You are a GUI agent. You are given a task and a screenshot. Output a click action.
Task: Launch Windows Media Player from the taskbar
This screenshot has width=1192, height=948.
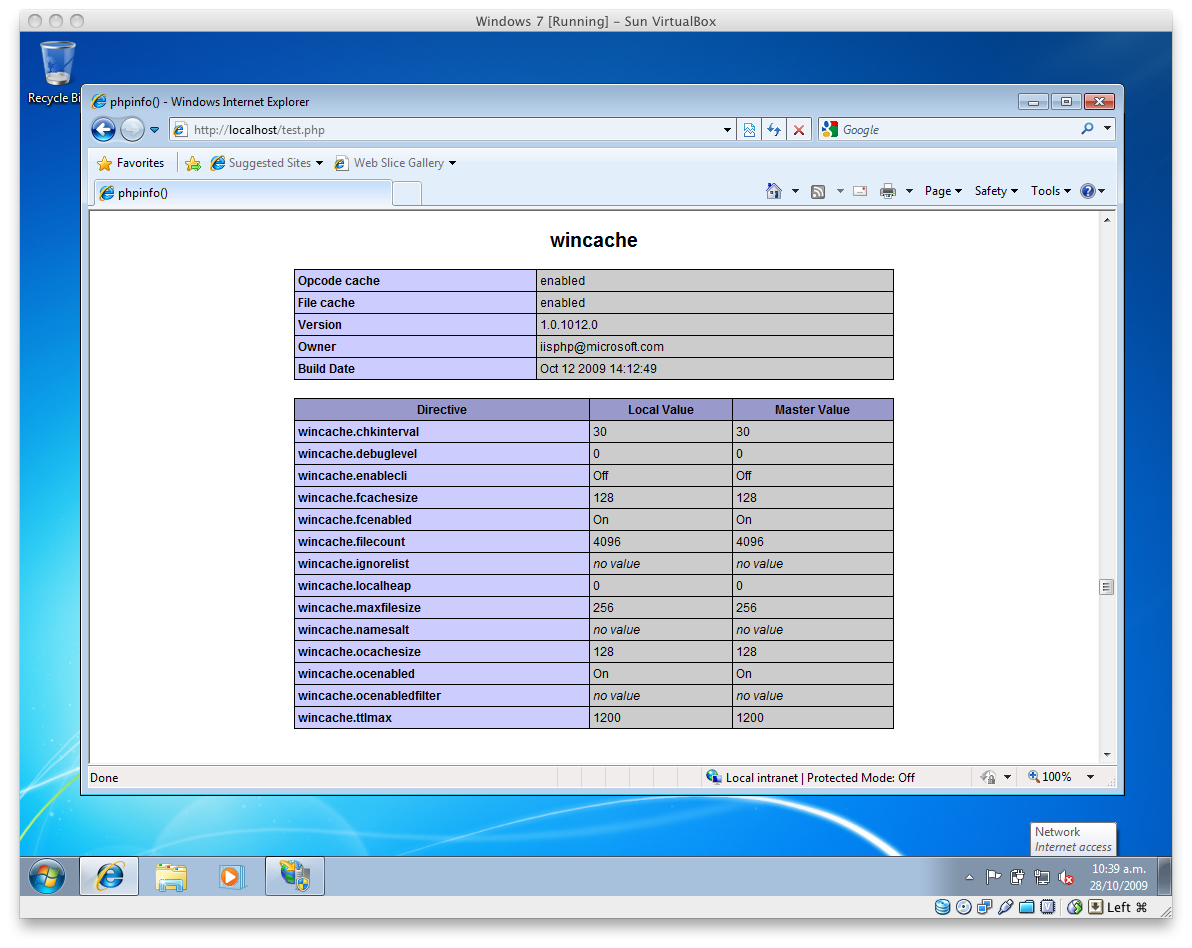pyautogui.click(x=232, y=876)
